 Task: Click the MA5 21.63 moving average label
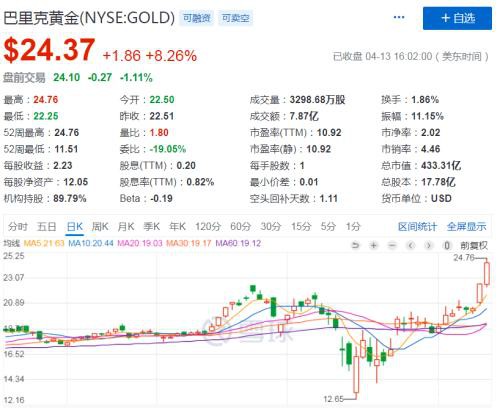tap(44, 243)
